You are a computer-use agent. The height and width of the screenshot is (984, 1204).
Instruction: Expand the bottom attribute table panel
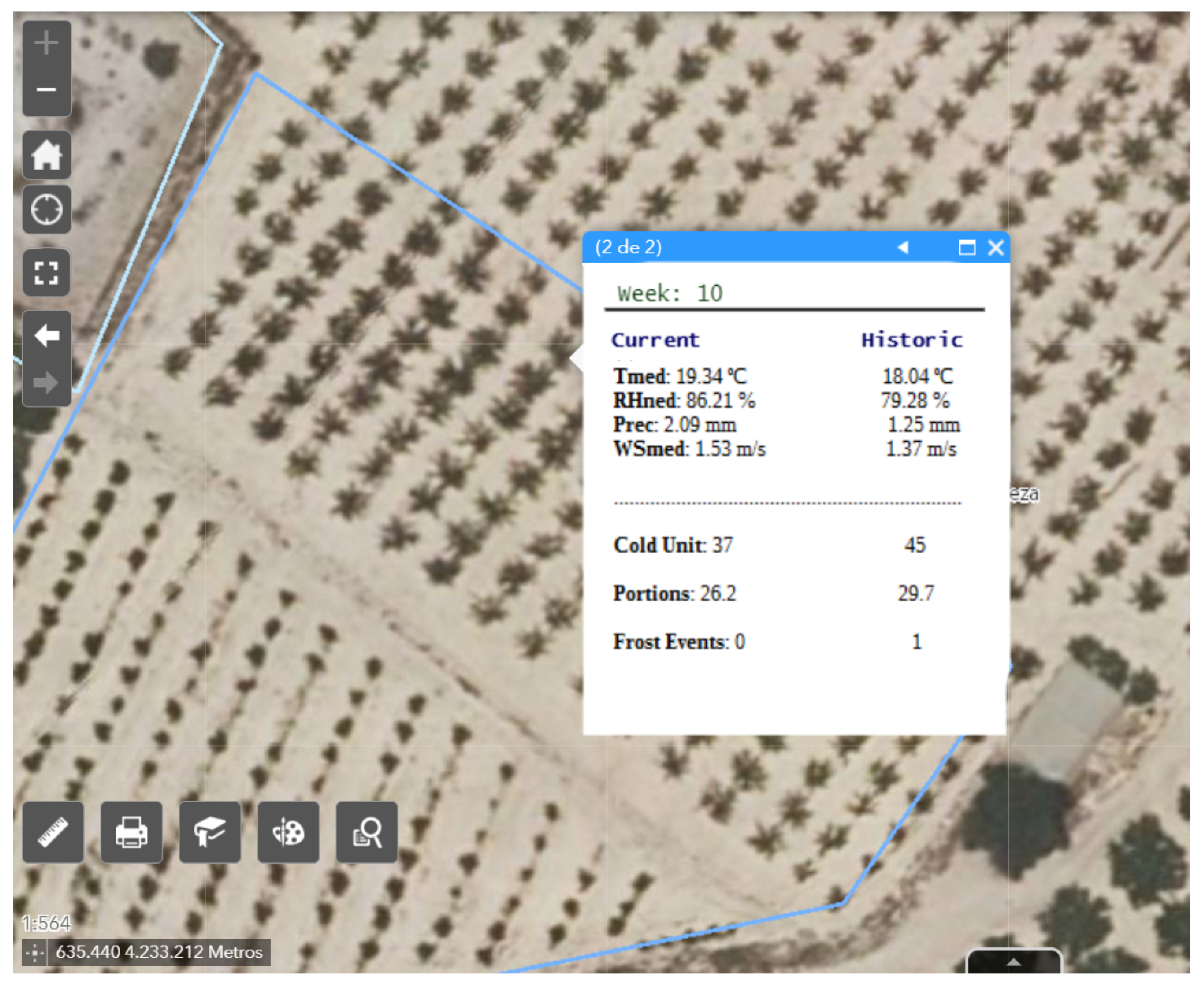1014,962
